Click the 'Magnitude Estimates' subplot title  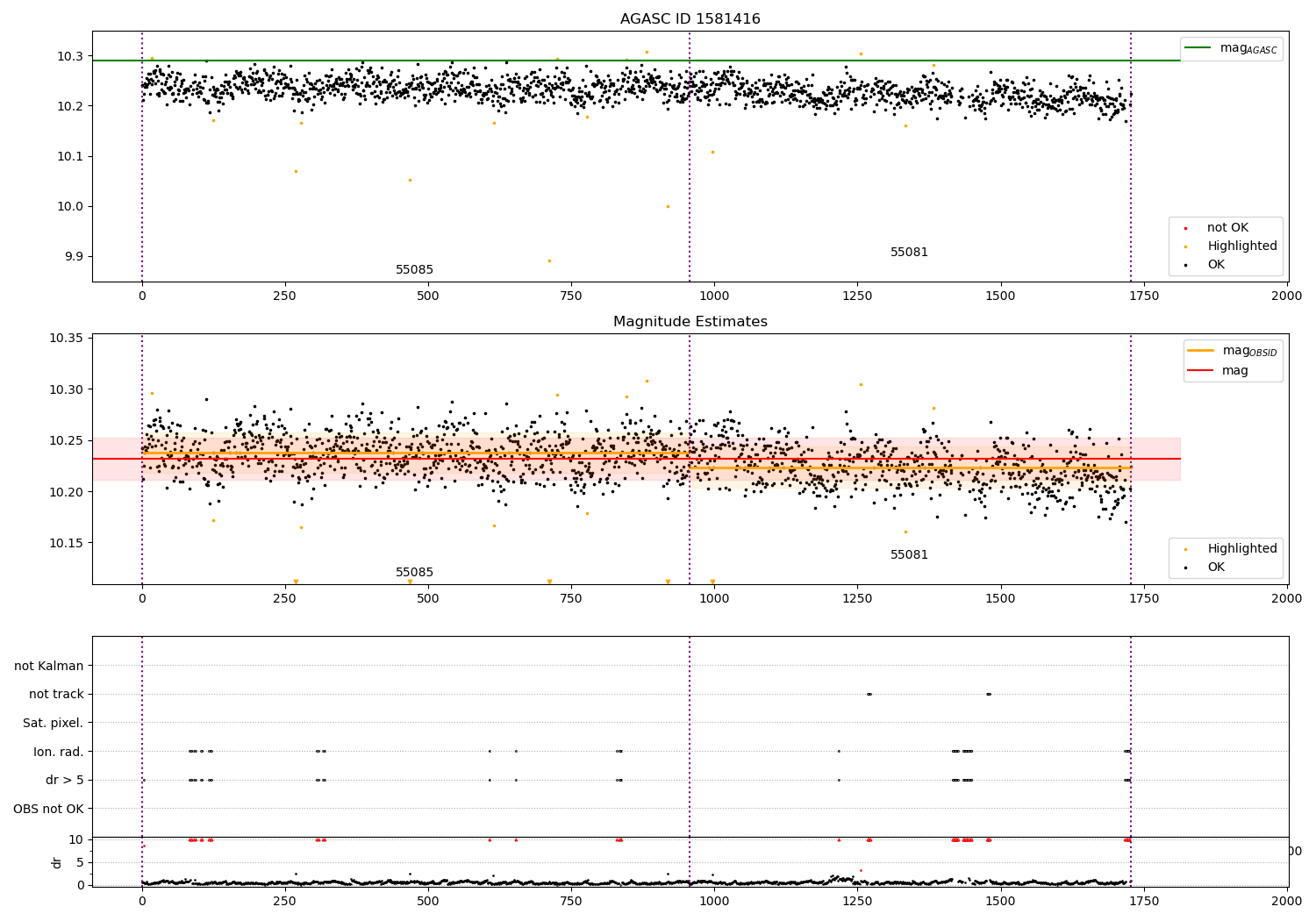690,322
